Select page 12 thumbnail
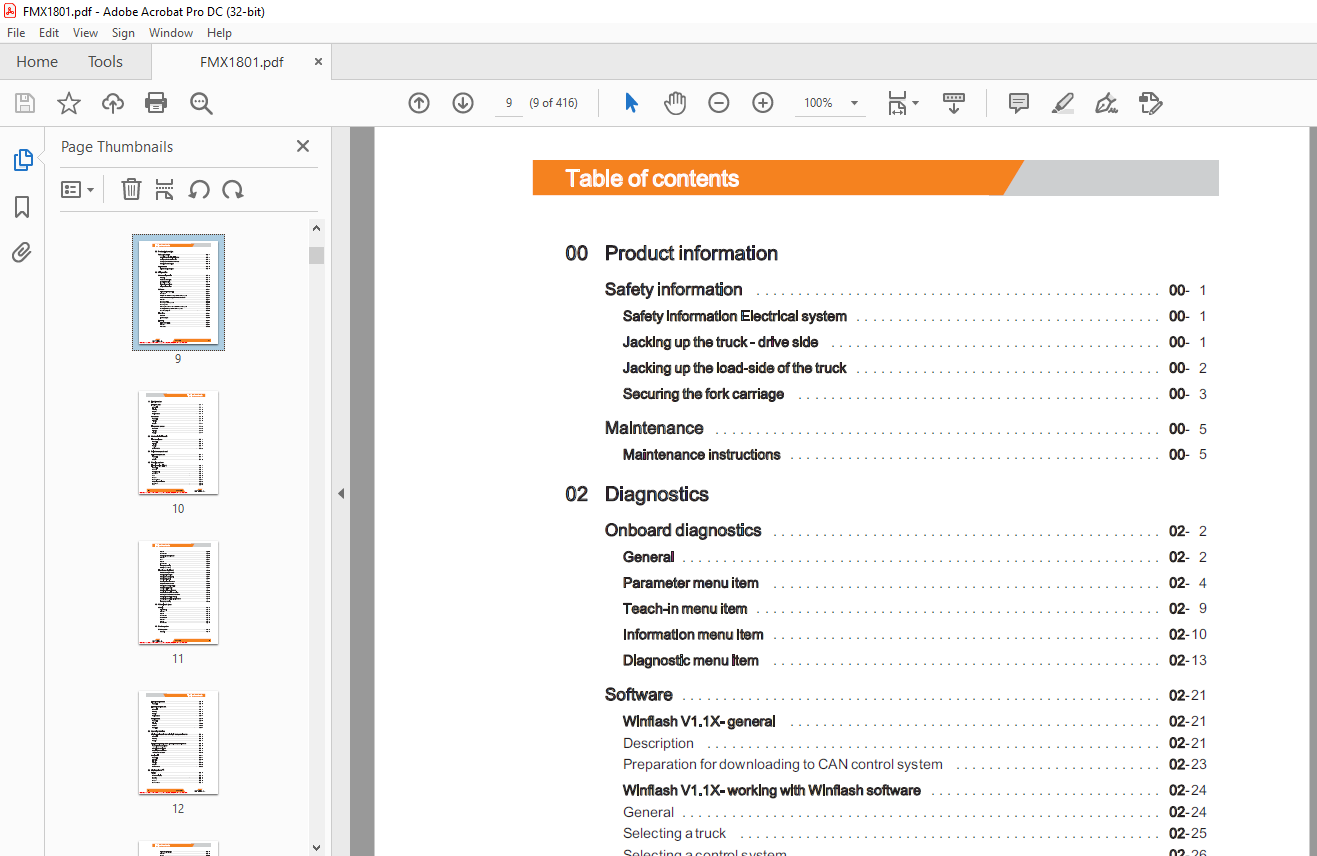Image resolution: width=1317 pixels, height=856 pixels. click(x=178, y=743)
